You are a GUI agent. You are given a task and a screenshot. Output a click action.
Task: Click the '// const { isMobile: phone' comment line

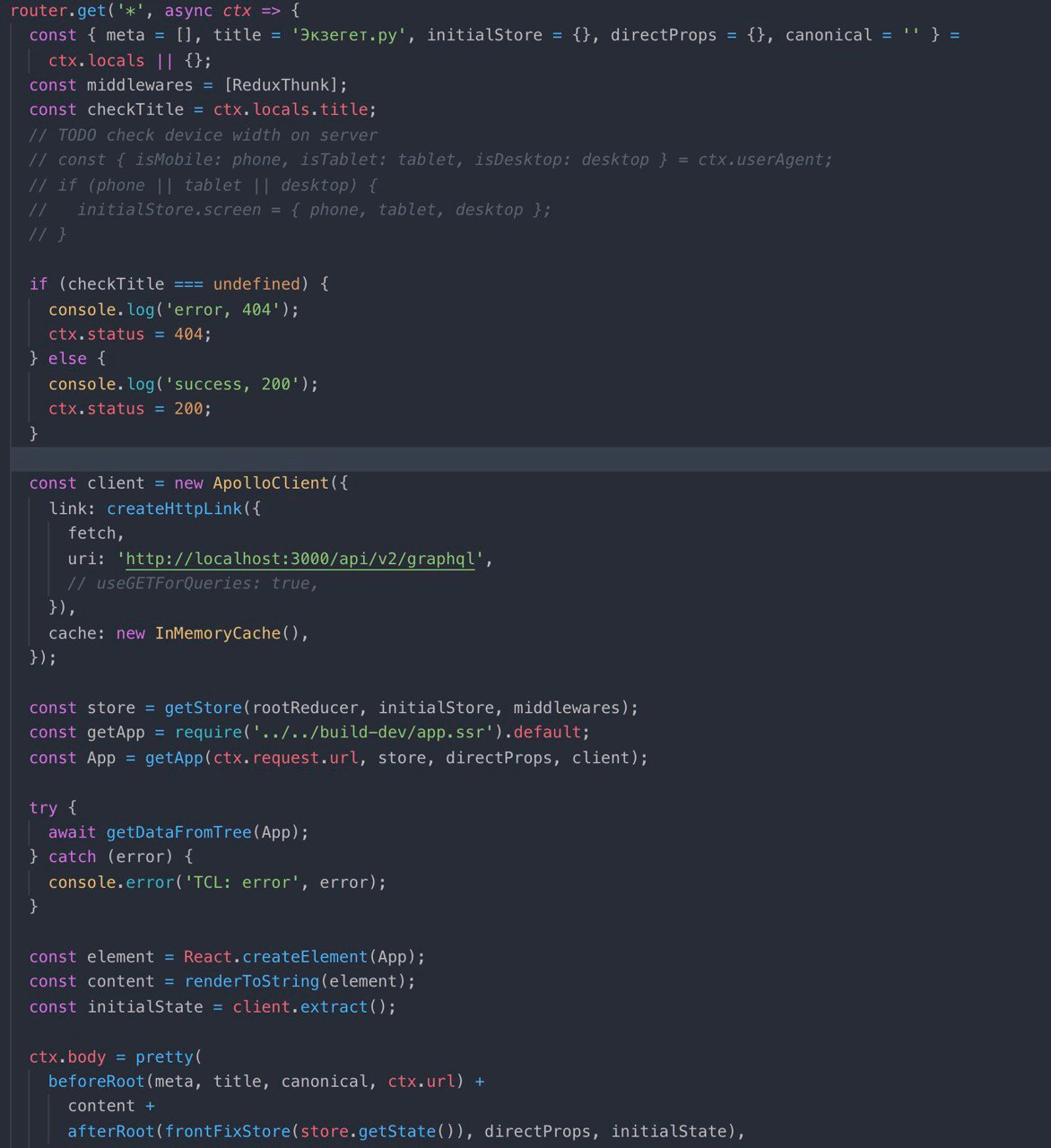coord(430,160)
